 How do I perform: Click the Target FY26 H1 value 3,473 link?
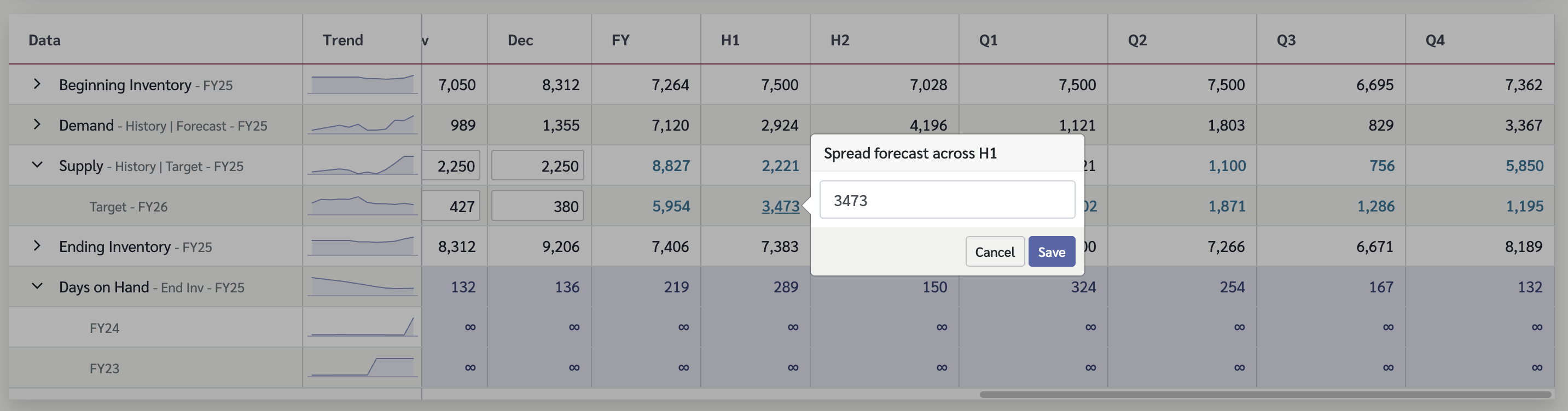(x=780, y=206)
